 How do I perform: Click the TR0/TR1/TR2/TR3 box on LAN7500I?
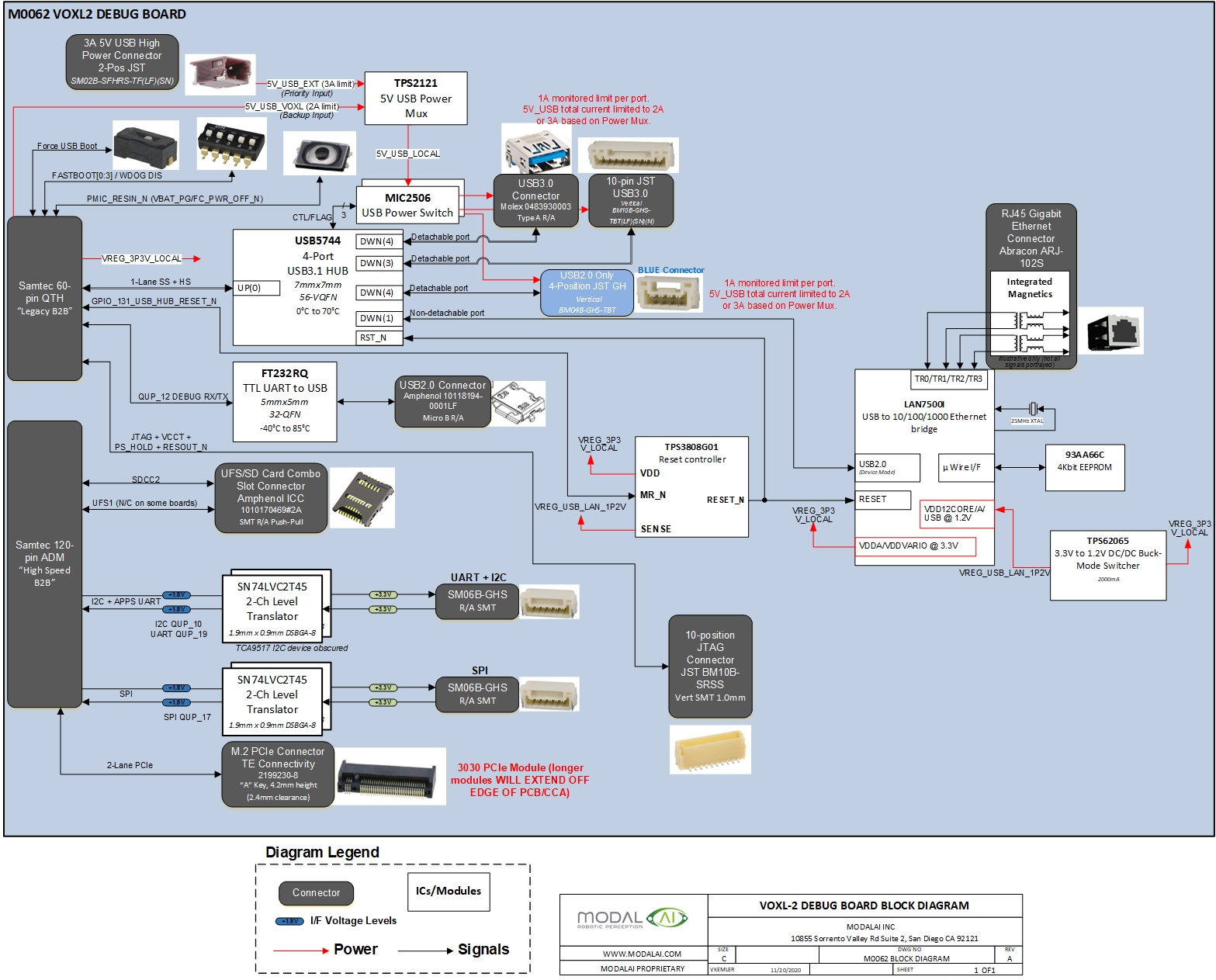(x=948, y=379)
